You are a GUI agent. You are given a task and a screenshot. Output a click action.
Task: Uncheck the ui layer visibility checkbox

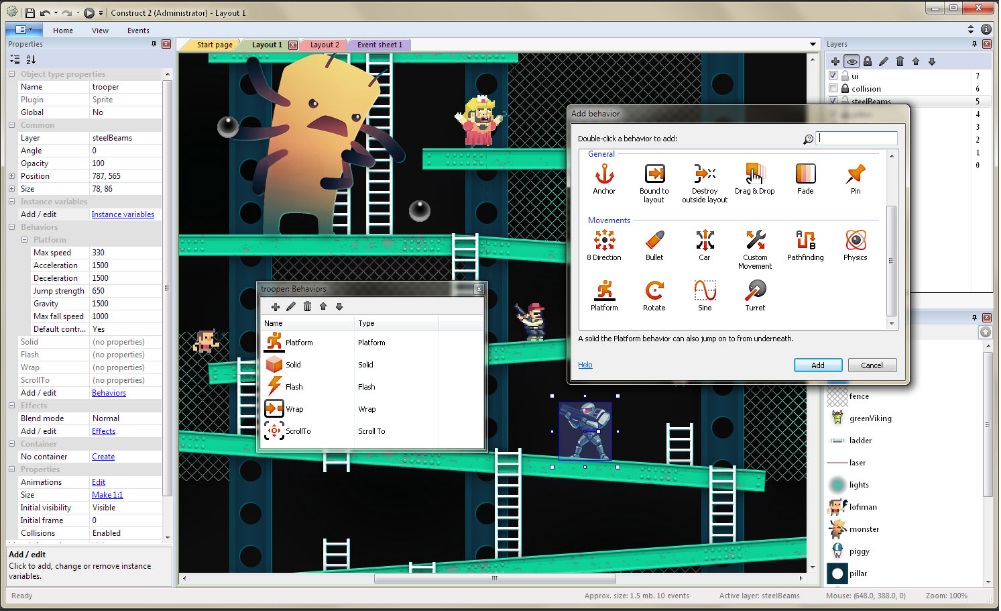834,75
